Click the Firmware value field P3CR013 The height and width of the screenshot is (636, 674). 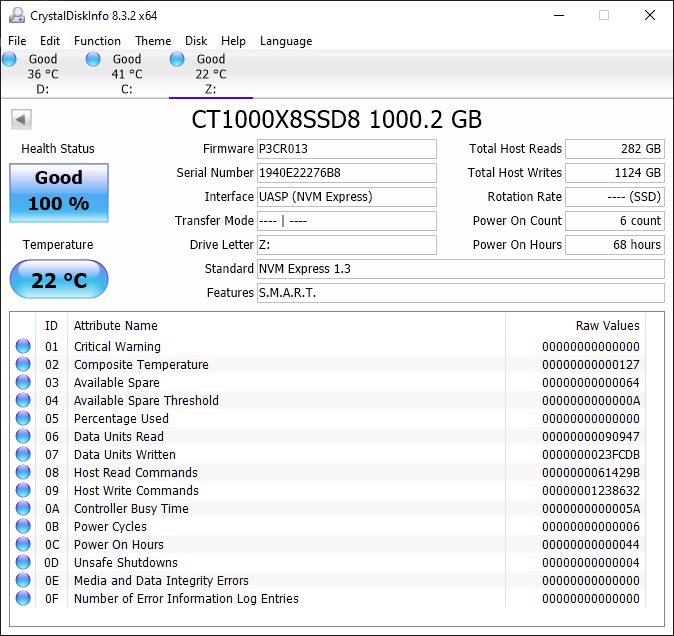click(346, 149)
